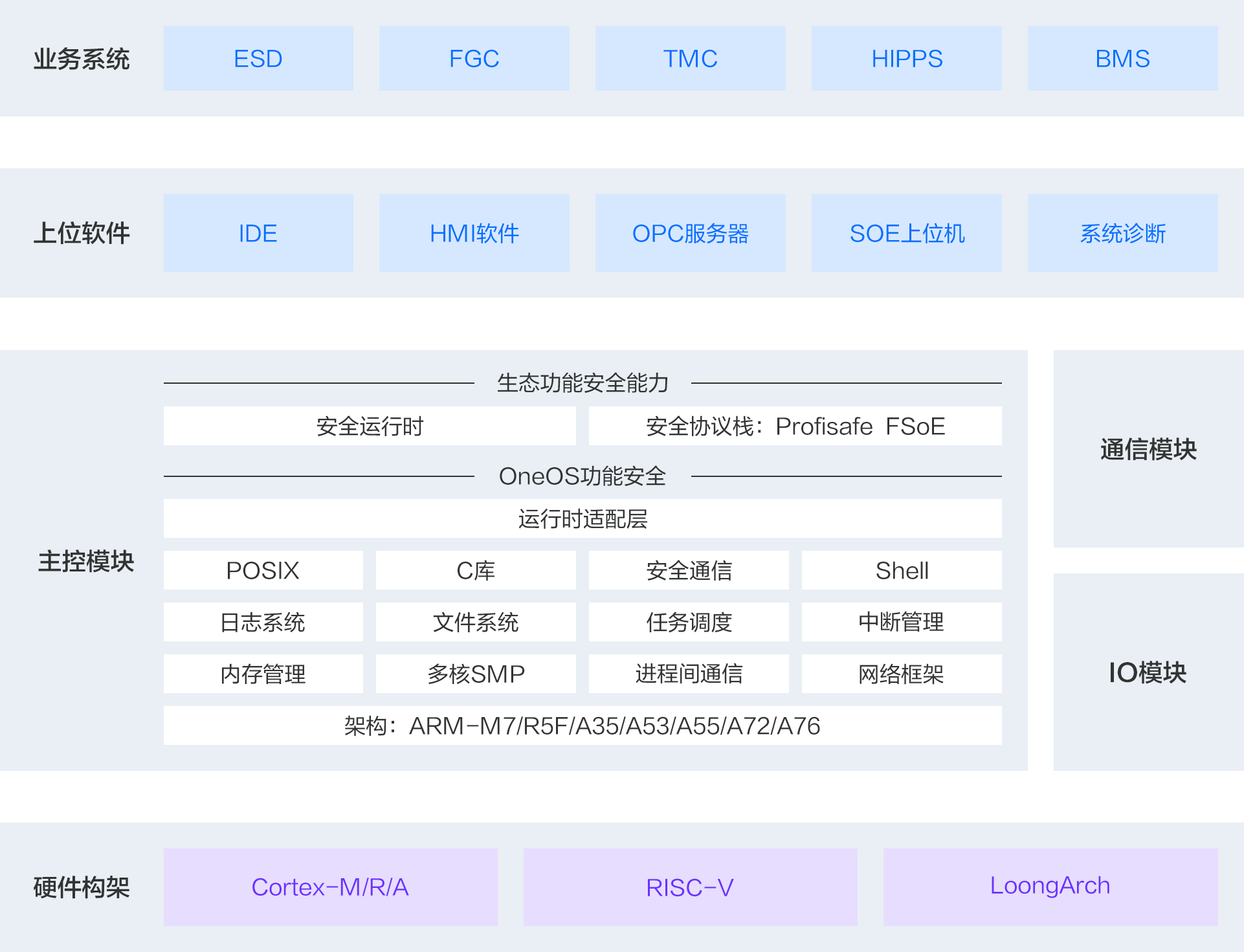Open the HIPPS block
Viewport: 1244px width, 952px height.
click(906, 58)
